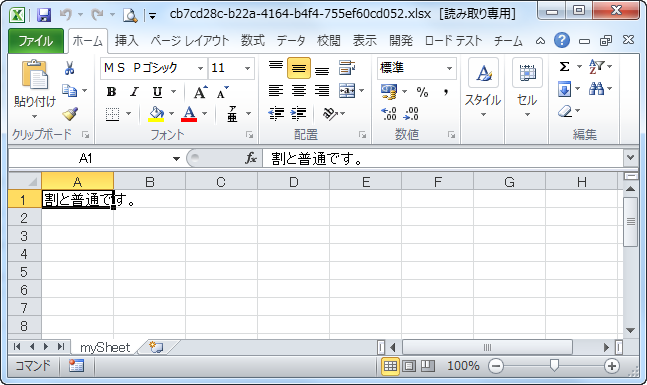Click Decrease Indent icon
The height and width of the screenshot is (385, 647).
(276, 113)
